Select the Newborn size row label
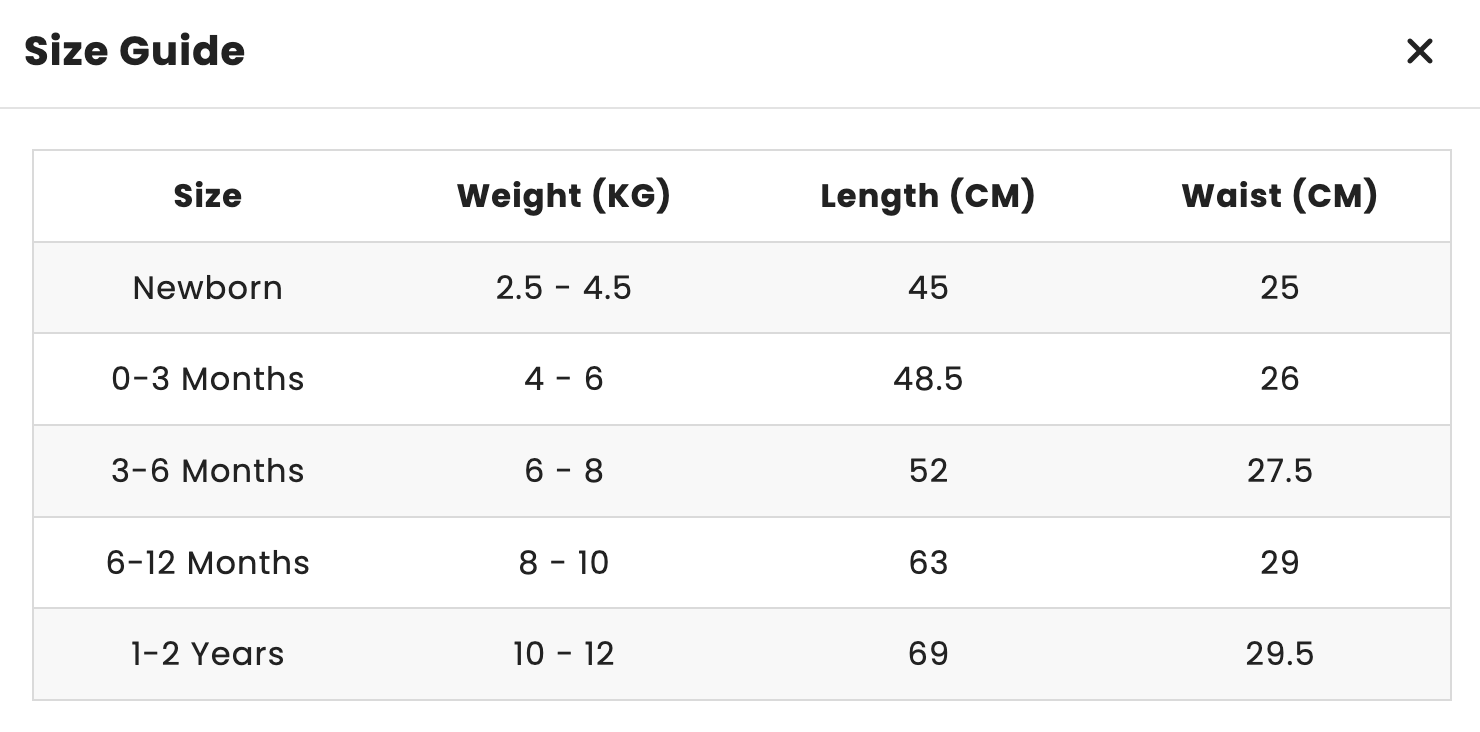This screenshot has height=732, width=1480. click(x=208, y=288)
